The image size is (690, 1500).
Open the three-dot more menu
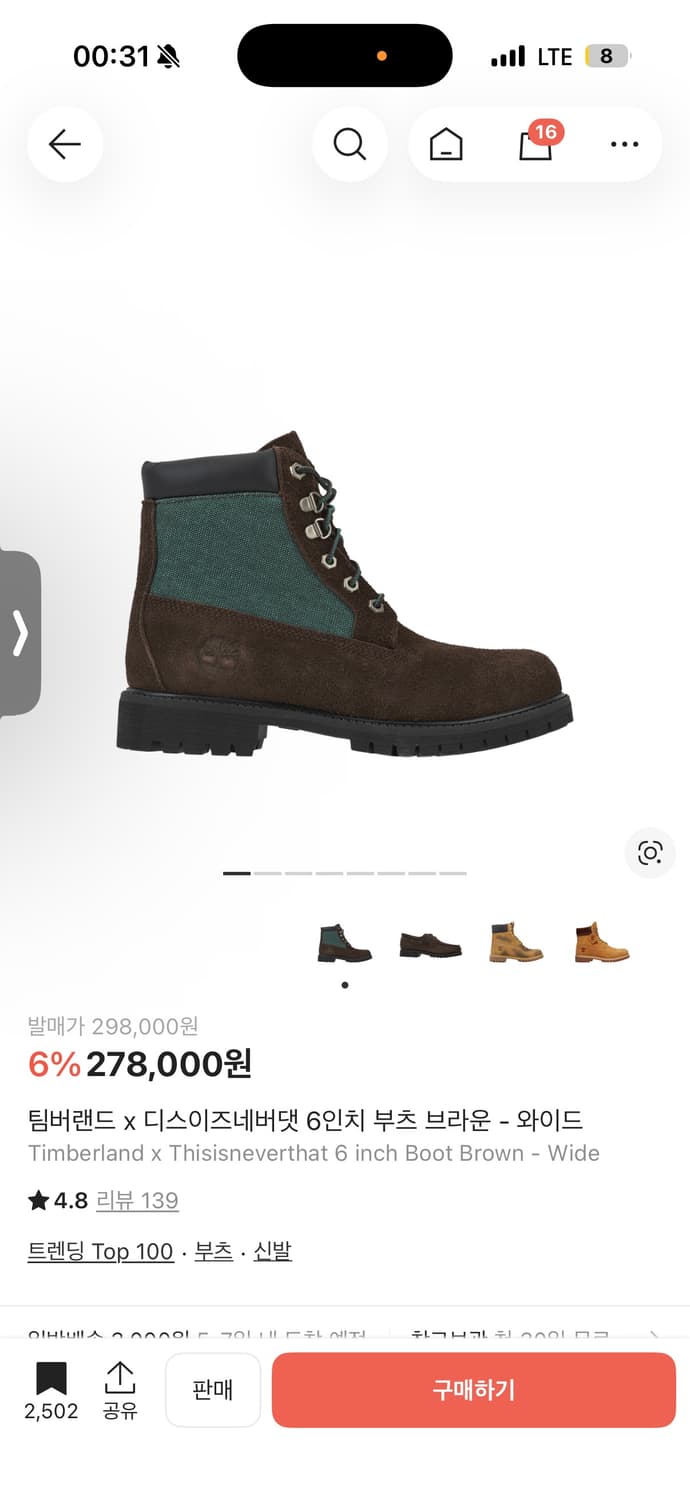(x=624, y=145)
